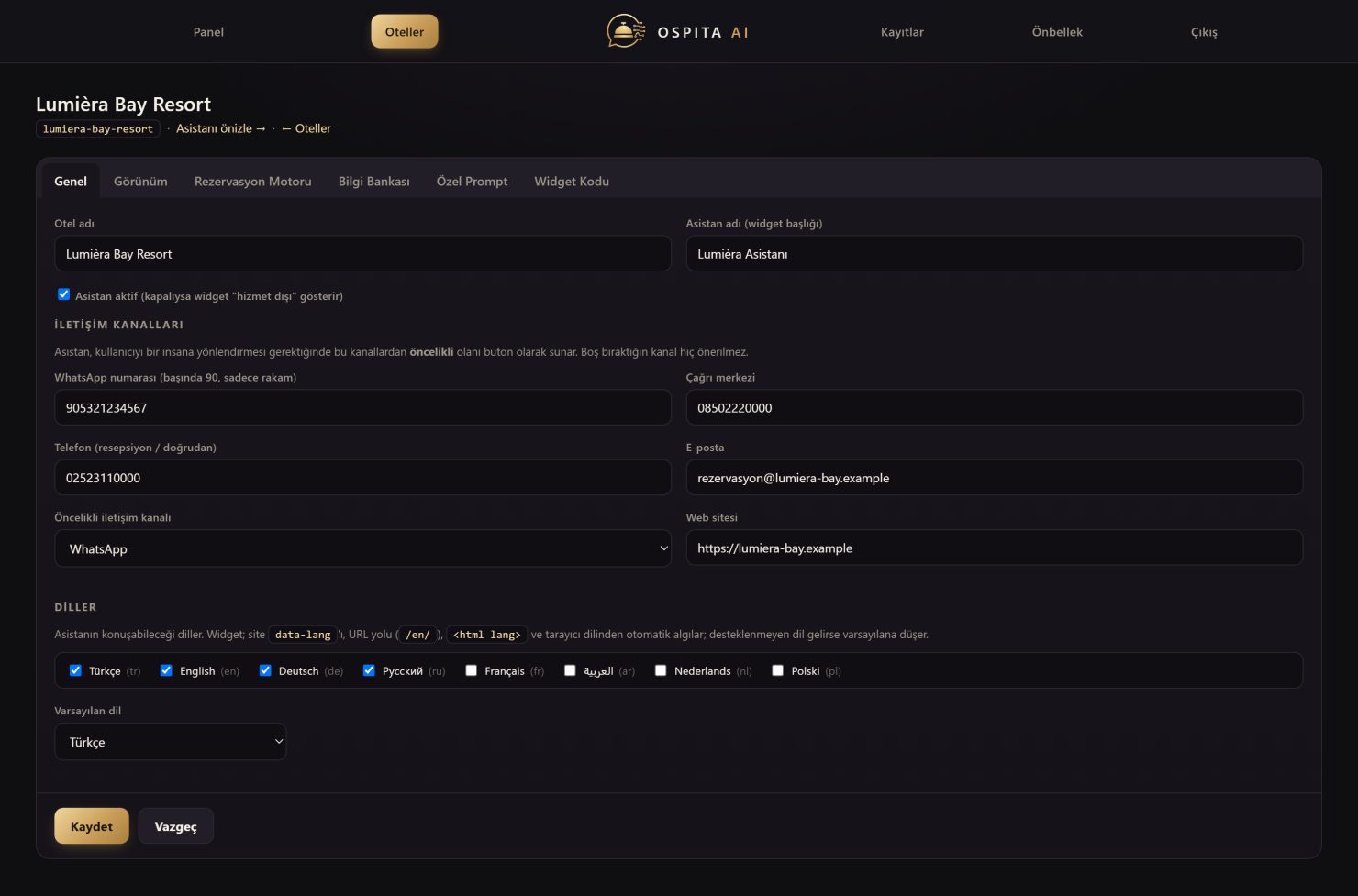The image size is (1358, 896).
Task: Open the Öncelikli iletişim kanalı dropdown
Action: 362,548
